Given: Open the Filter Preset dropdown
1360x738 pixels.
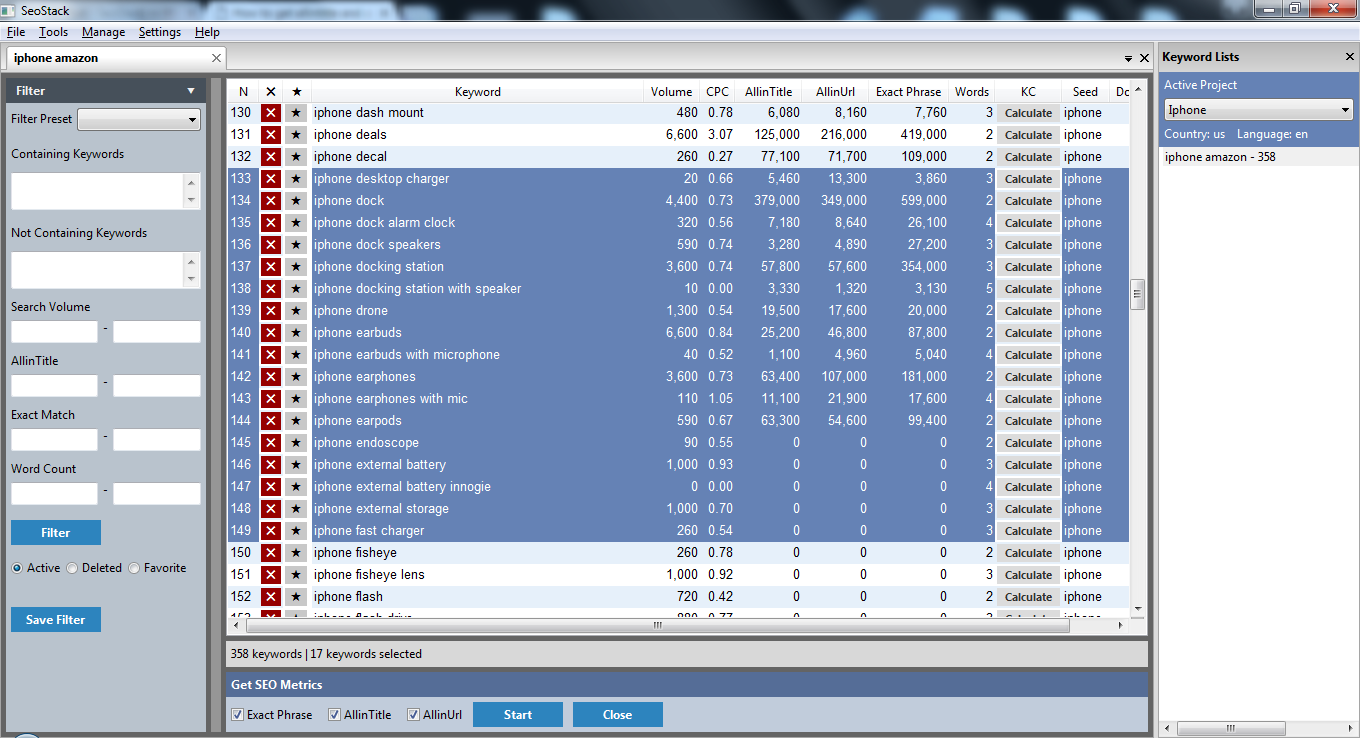Looking at the screenshot, I should tap(139, 120).
